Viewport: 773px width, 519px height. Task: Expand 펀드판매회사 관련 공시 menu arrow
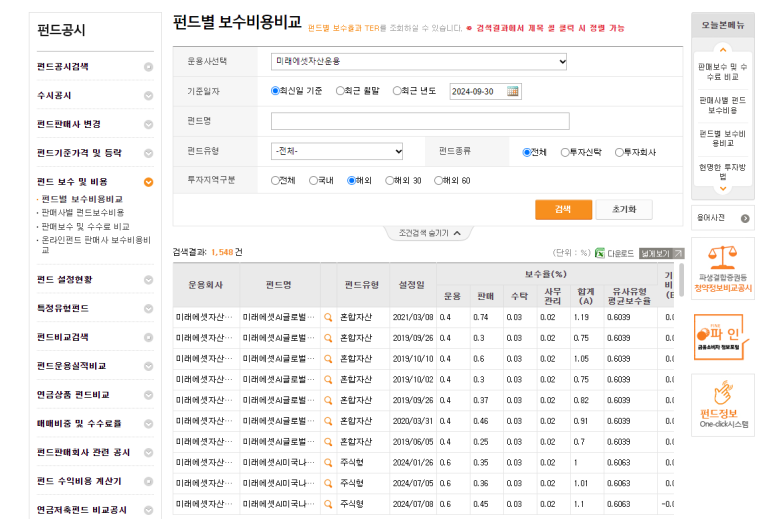click(x=148, y=452)
